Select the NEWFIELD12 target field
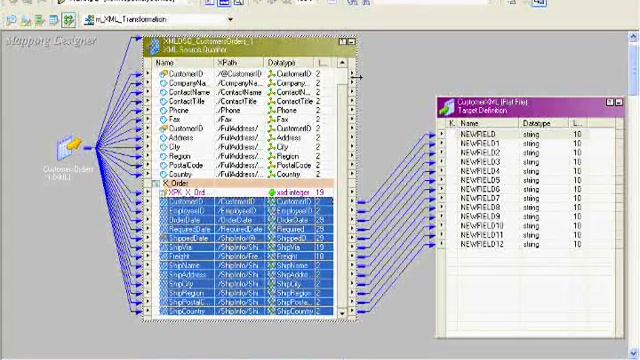Viewport: 640px width, 360px height. [x=482, y=244]
